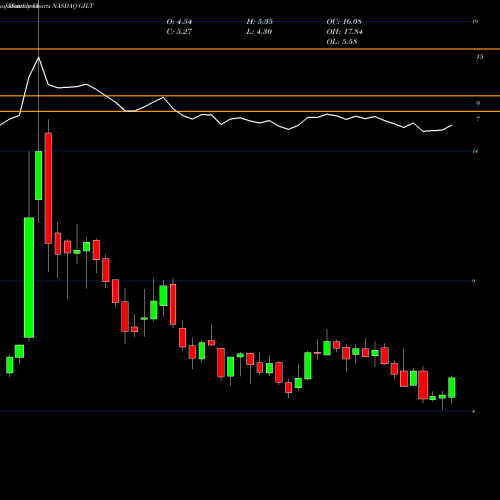Click the 14 price gridline label

(x=475, y=151)
